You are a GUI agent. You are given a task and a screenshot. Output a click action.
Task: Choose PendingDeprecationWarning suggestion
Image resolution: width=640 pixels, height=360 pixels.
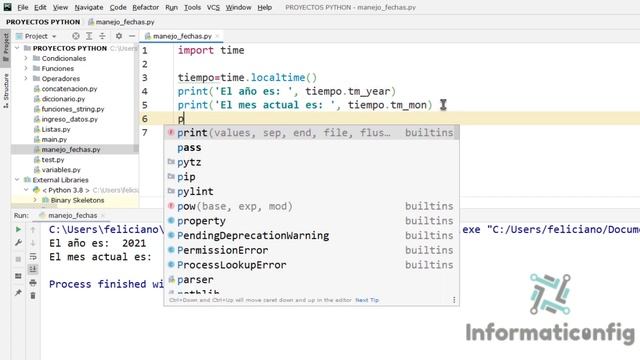click(x=311, y=236)
